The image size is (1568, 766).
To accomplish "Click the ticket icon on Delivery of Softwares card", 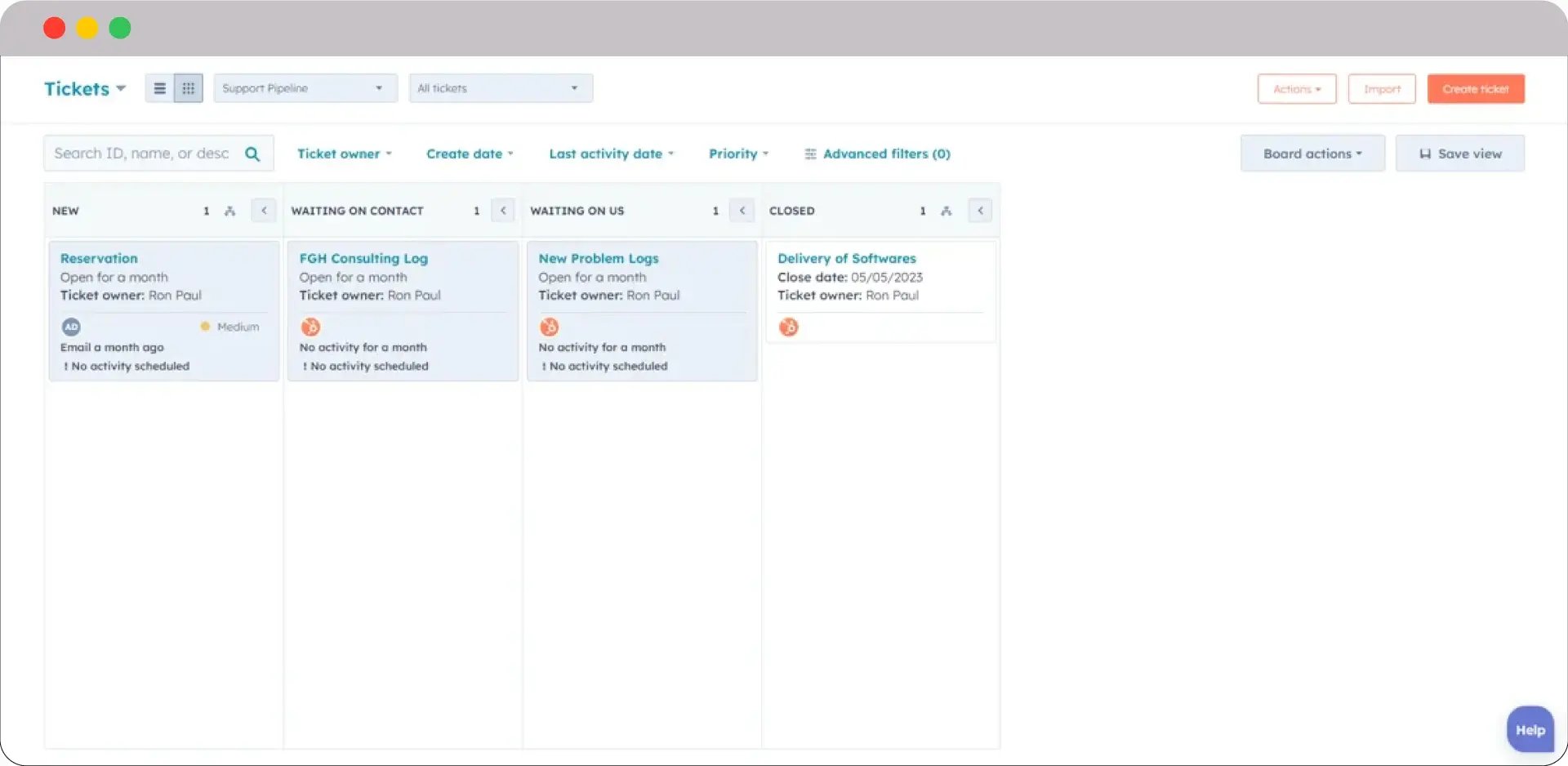I will [x=788, y=326].
